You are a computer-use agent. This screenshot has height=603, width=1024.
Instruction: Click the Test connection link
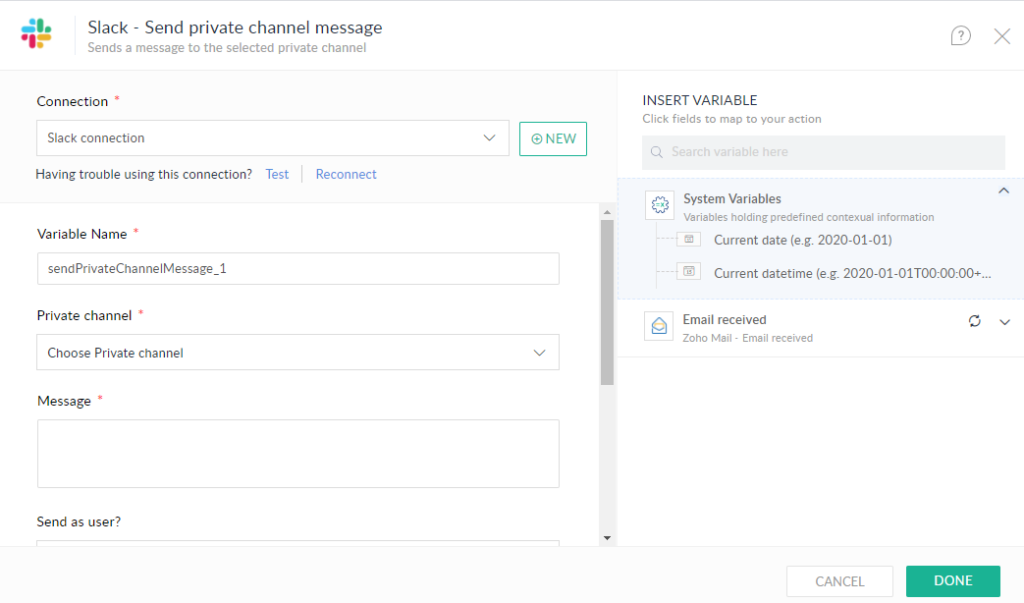click(x=277, y=174)
